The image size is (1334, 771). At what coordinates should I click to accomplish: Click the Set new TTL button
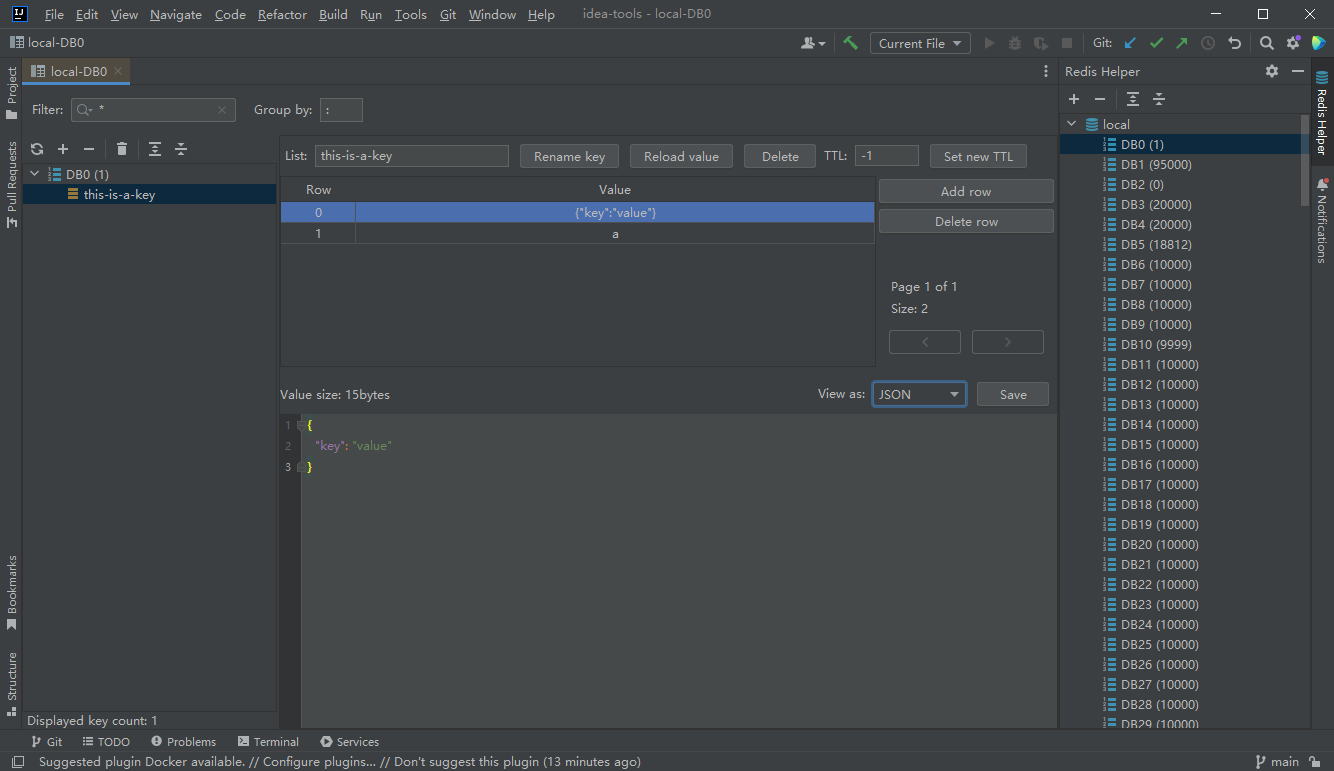(978, 156)
